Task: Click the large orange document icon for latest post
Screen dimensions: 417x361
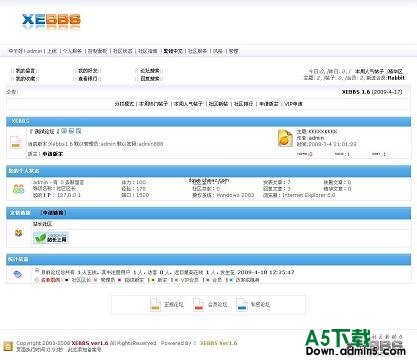Action: pyautogui.click(x=285, y=138)
